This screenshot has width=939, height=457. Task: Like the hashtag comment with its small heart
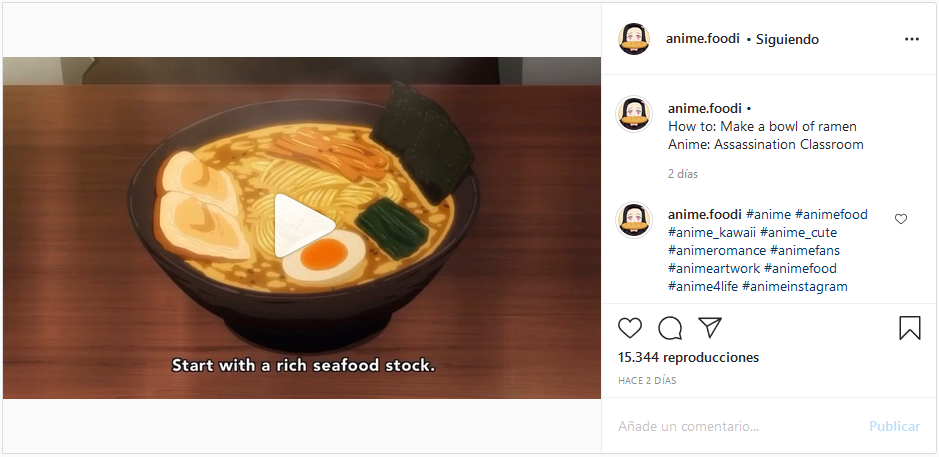pos(901,219)
